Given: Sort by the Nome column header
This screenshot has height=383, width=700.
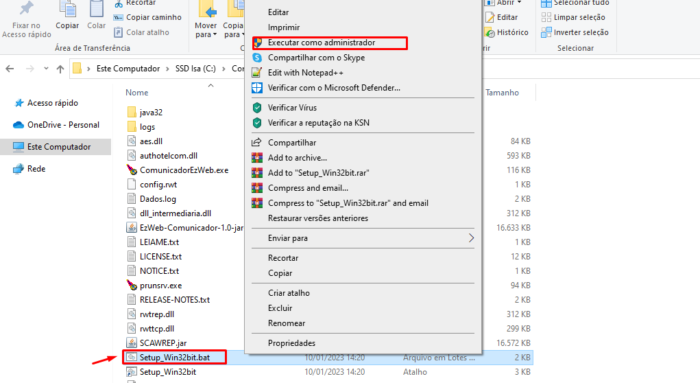Looking at the screenshot, I should click(137, 92).
